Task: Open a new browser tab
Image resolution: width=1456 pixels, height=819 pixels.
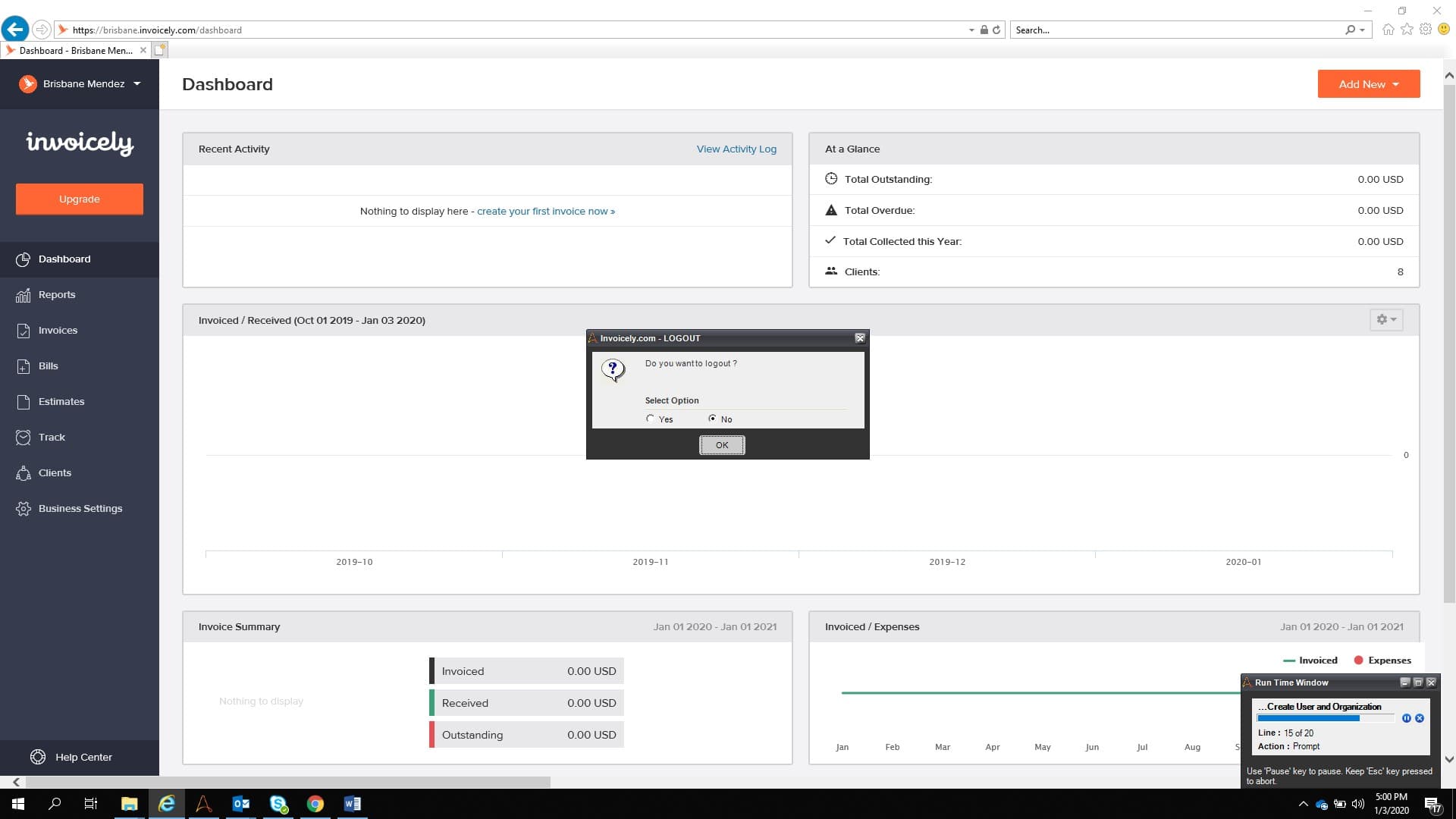Action: [x=160, y=50]
